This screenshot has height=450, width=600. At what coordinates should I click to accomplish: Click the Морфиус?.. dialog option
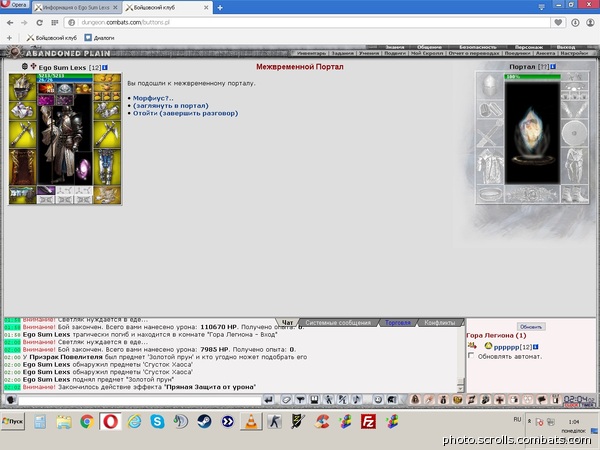click(153, 98)
